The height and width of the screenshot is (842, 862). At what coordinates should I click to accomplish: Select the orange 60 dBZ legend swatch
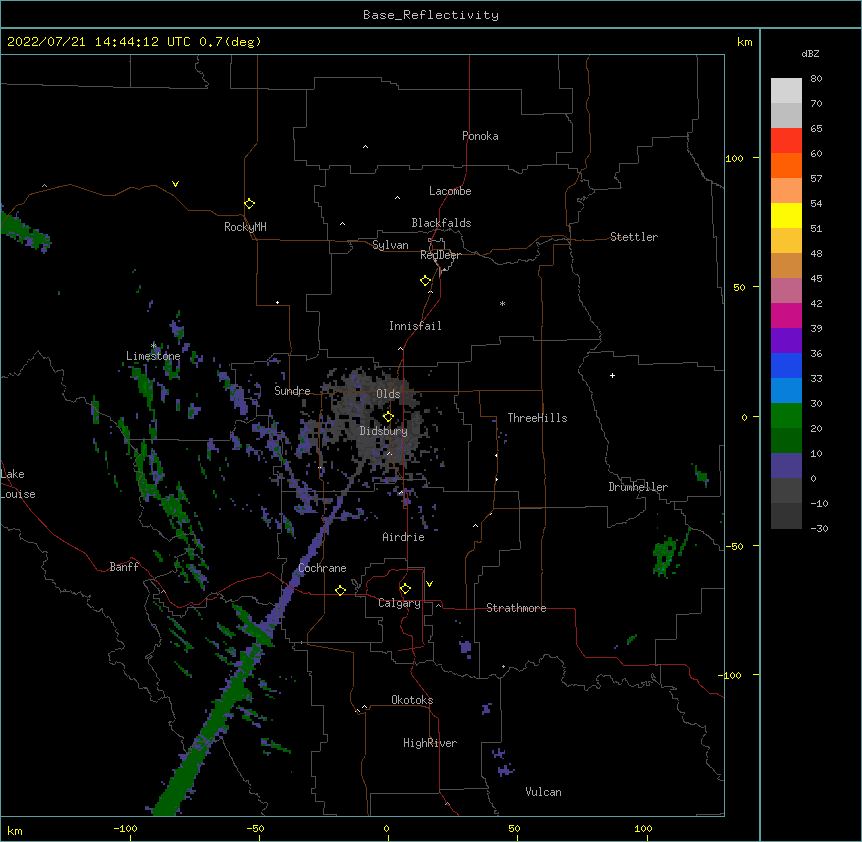(x=786, y=165)
